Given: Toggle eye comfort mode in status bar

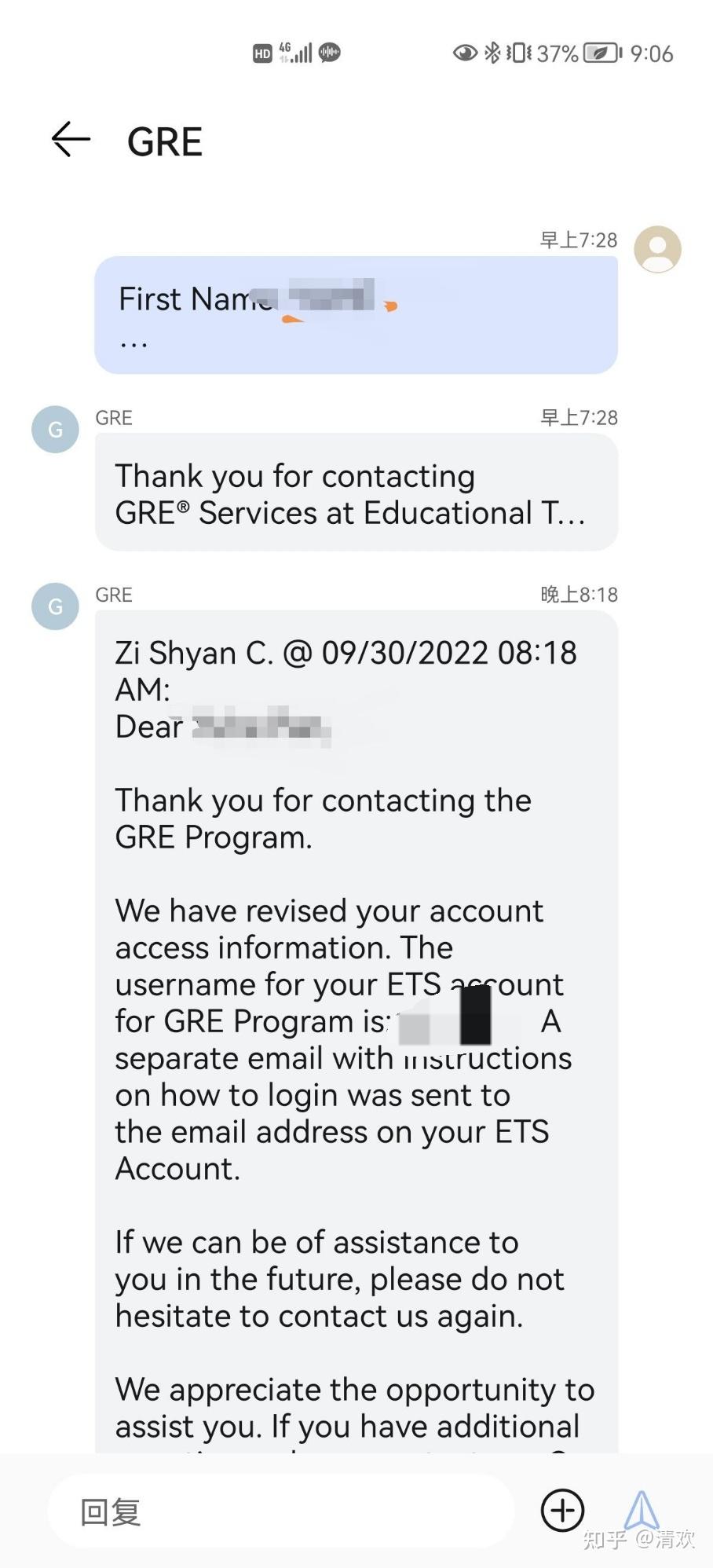Looking at the screenshot, I should click(464, 53).
